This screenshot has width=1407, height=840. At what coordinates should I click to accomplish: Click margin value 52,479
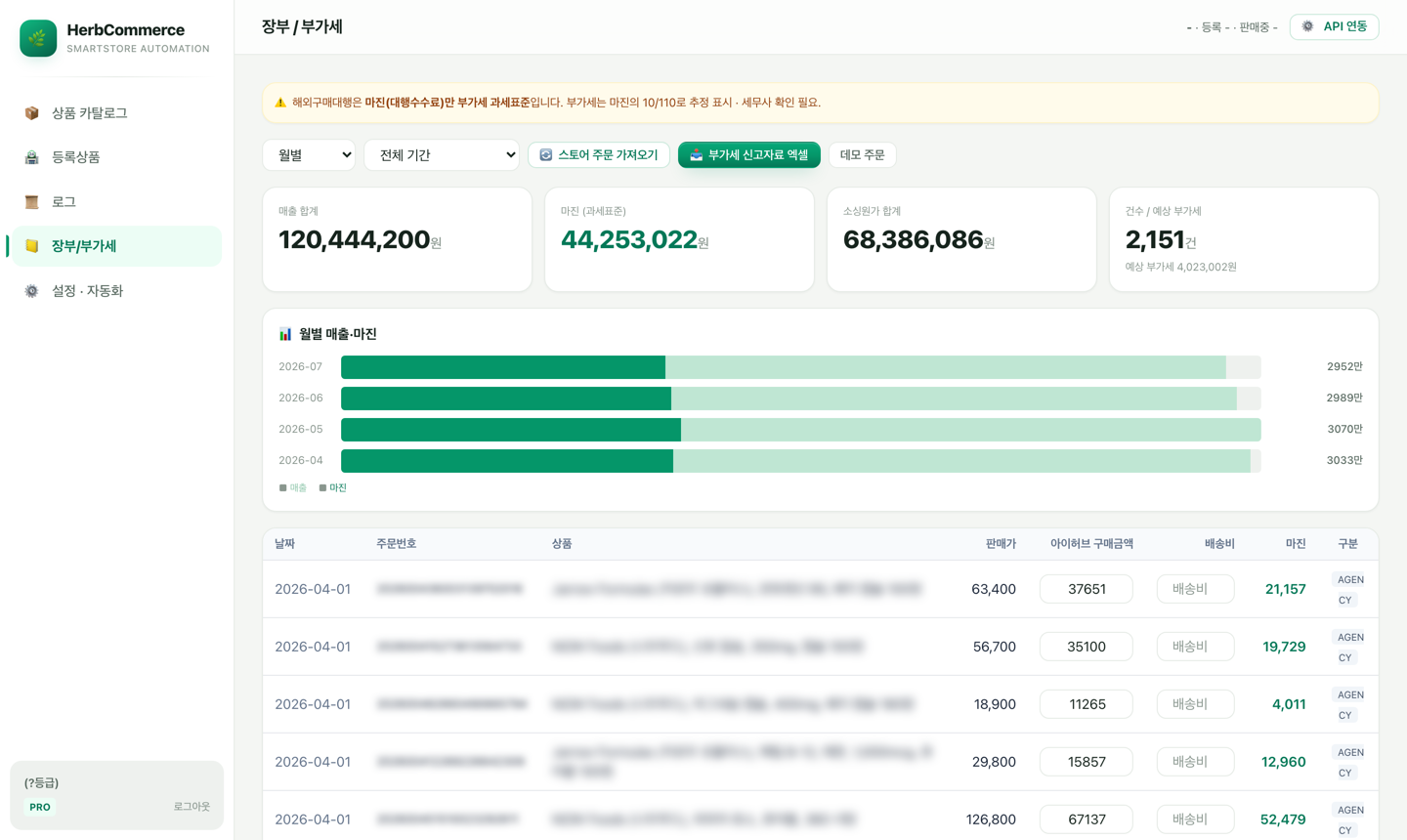click(x=1283, y=819)
